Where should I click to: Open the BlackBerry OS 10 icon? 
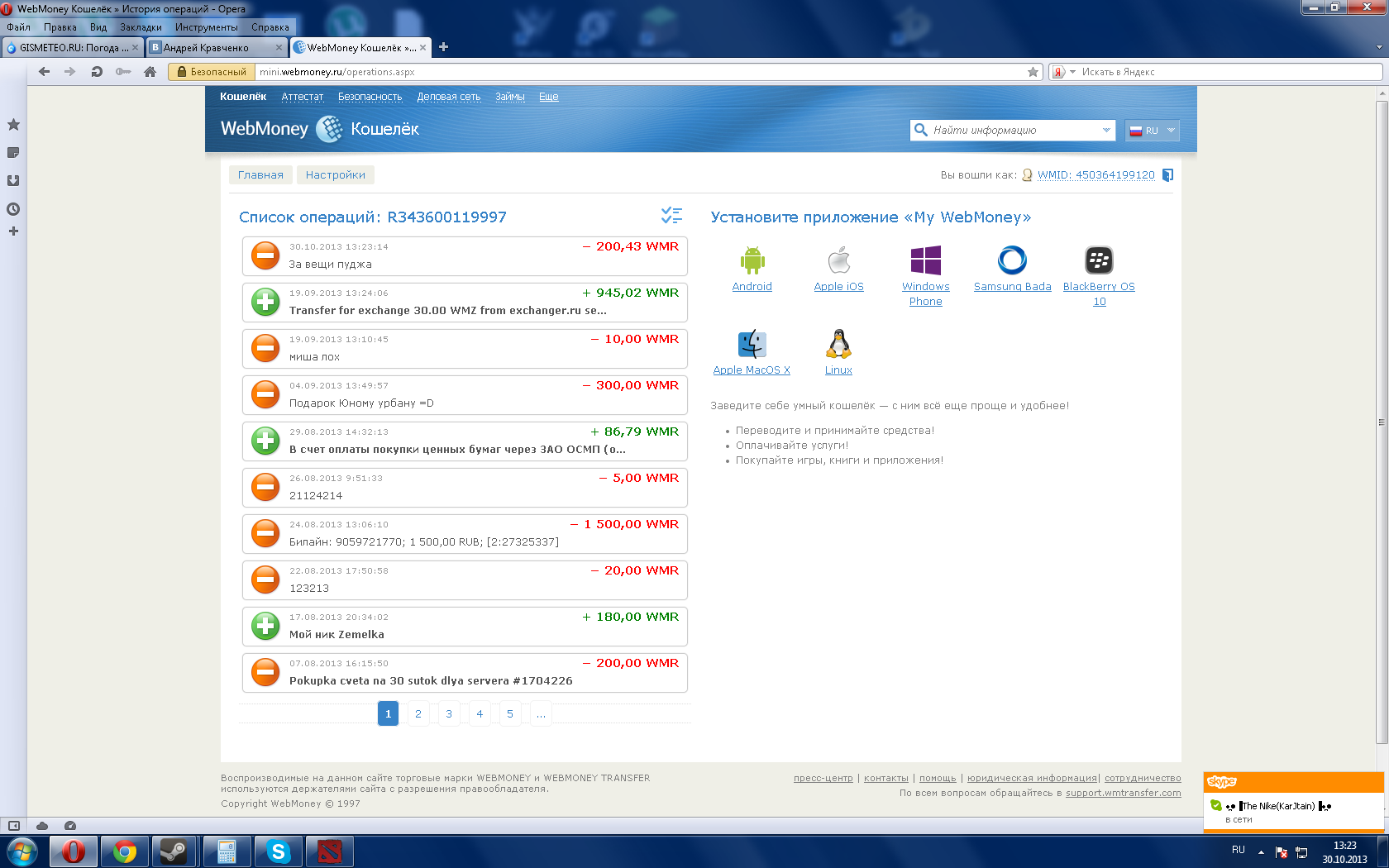click(1099, 260)
